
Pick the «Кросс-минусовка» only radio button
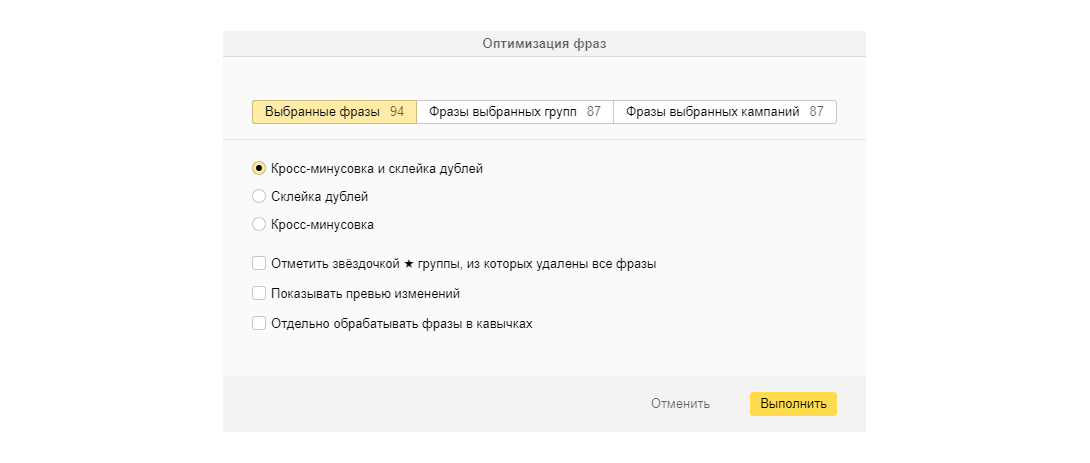(x=259, y=225)
